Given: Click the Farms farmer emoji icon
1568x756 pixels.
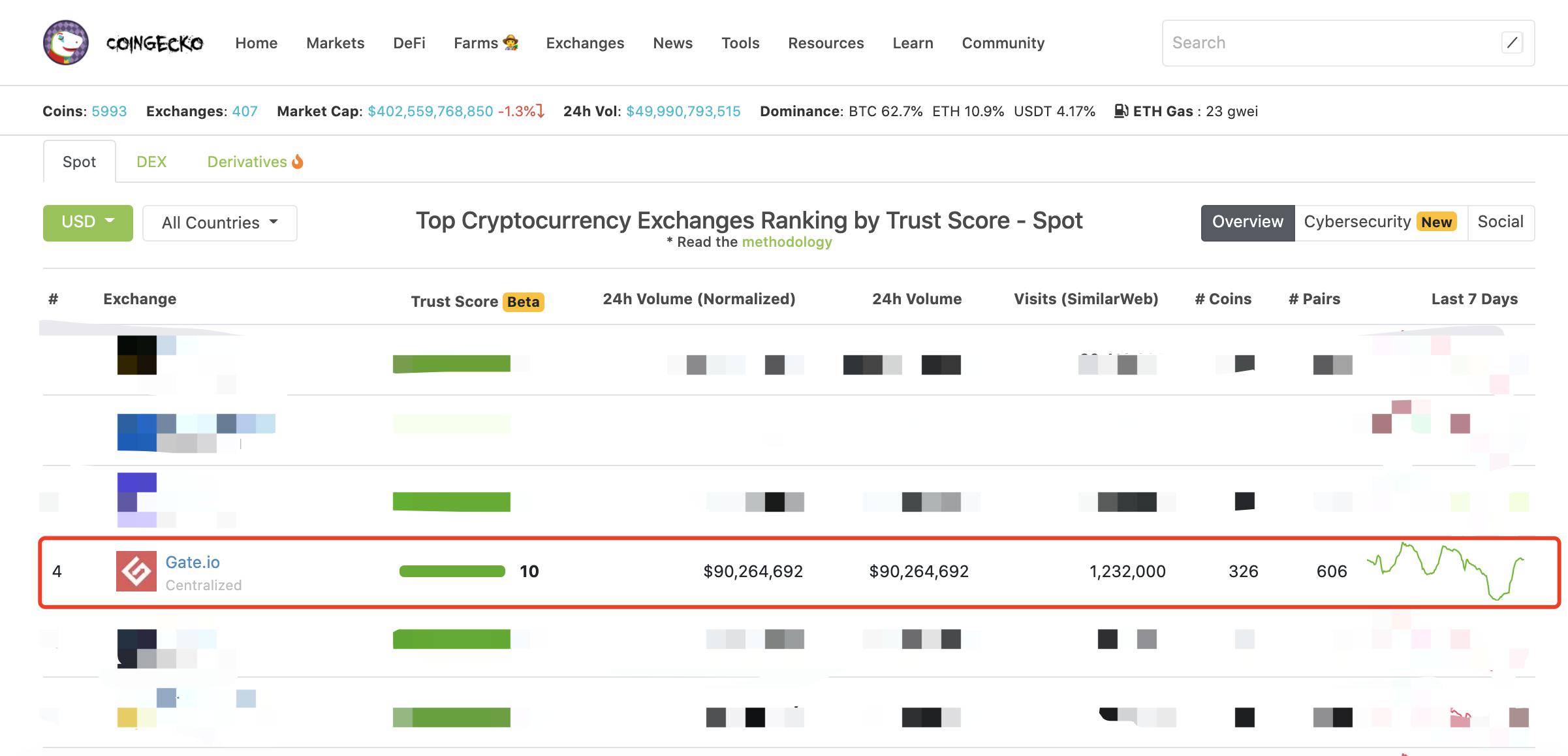Looking at the screenshot, I should [511, 43].
